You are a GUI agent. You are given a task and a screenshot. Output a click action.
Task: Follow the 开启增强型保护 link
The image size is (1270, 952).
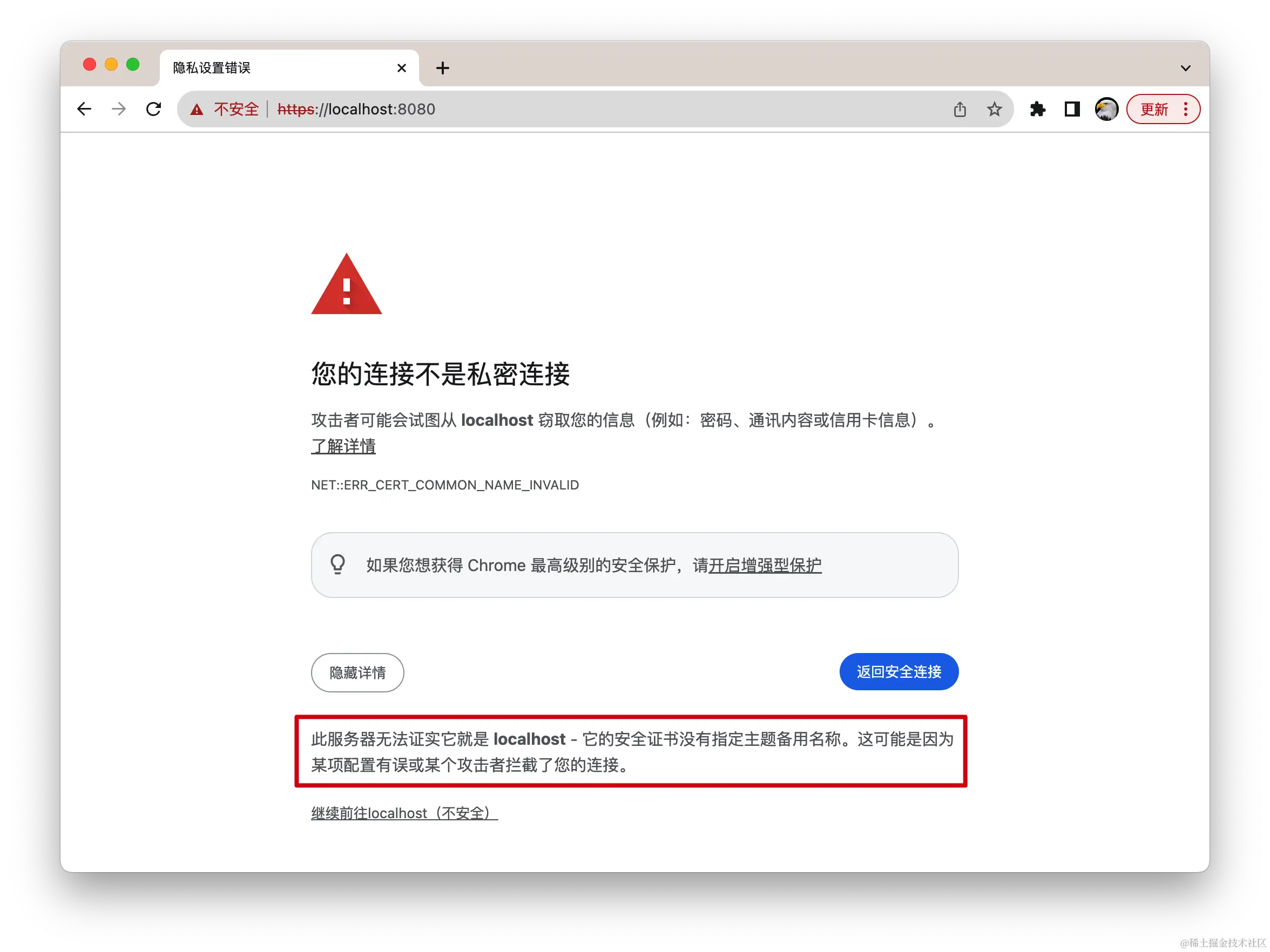click(x=765, y=565)
